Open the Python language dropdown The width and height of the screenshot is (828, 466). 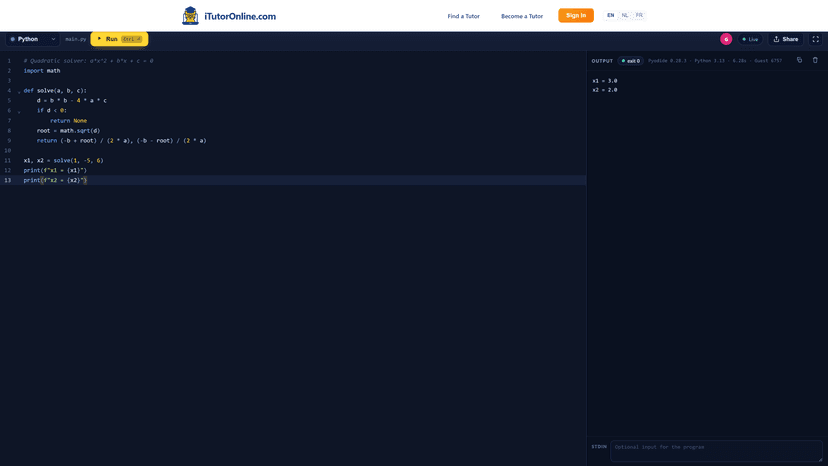(32, 39)
